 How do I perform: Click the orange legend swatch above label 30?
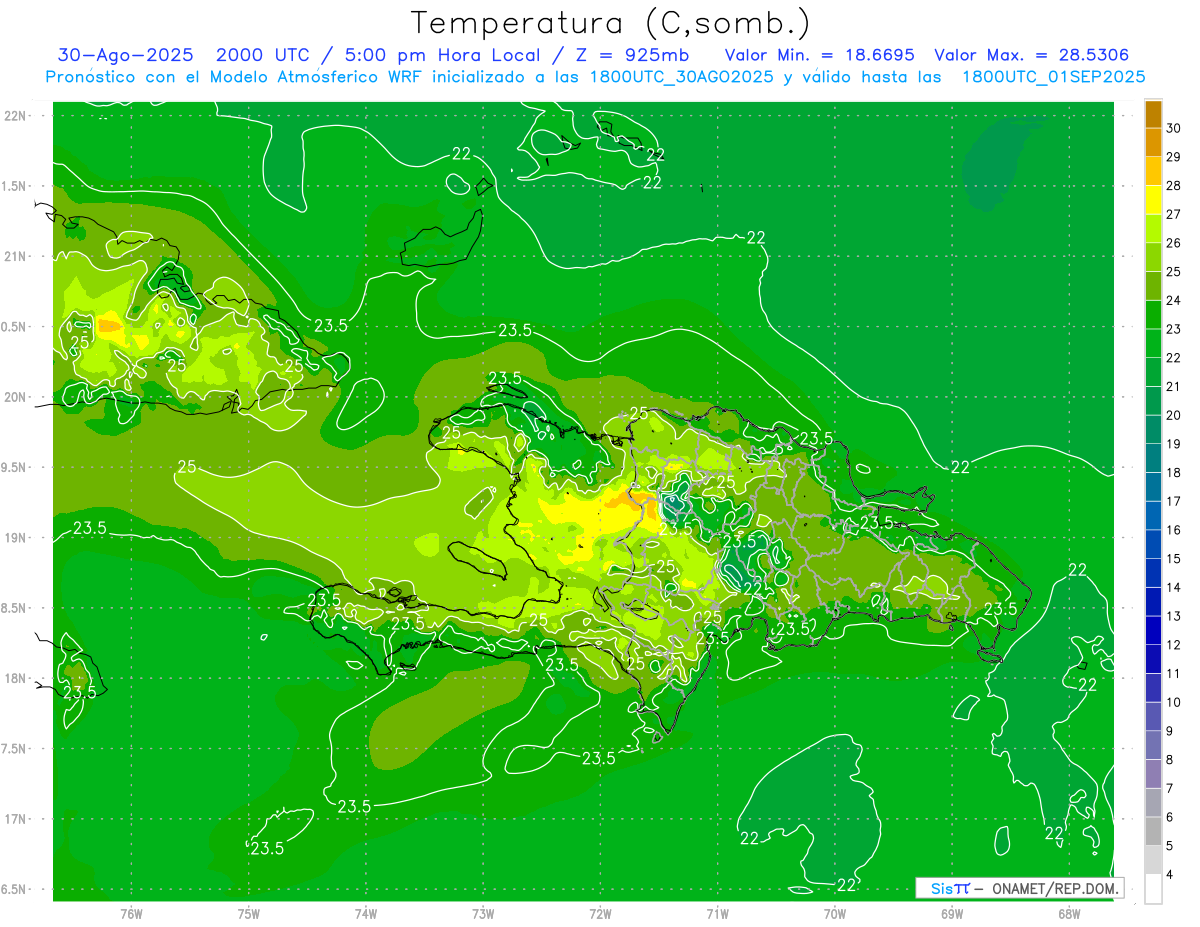point(1153,114)
